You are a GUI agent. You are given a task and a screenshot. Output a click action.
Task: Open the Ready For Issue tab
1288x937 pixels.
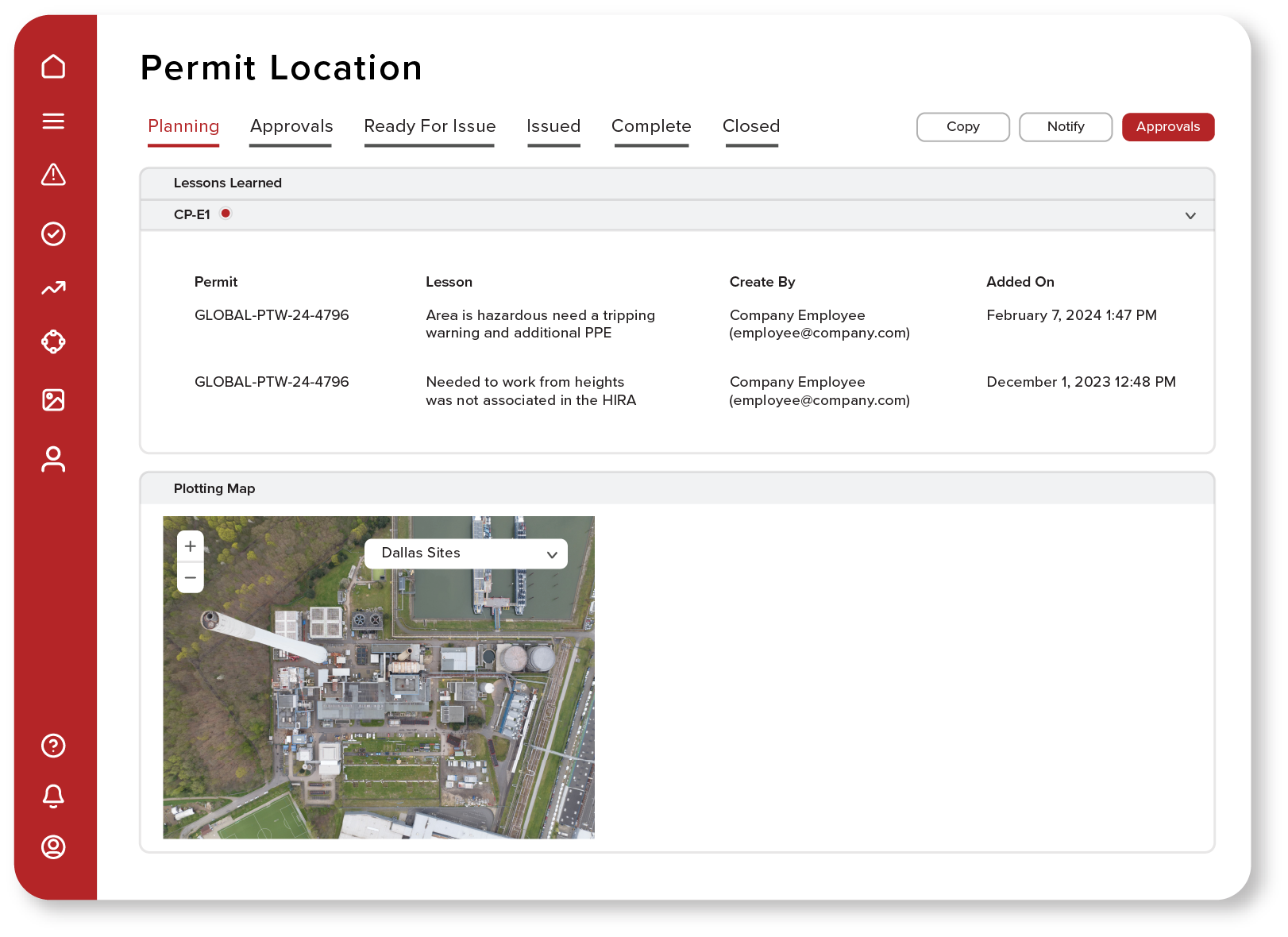[x=430, y=126]
